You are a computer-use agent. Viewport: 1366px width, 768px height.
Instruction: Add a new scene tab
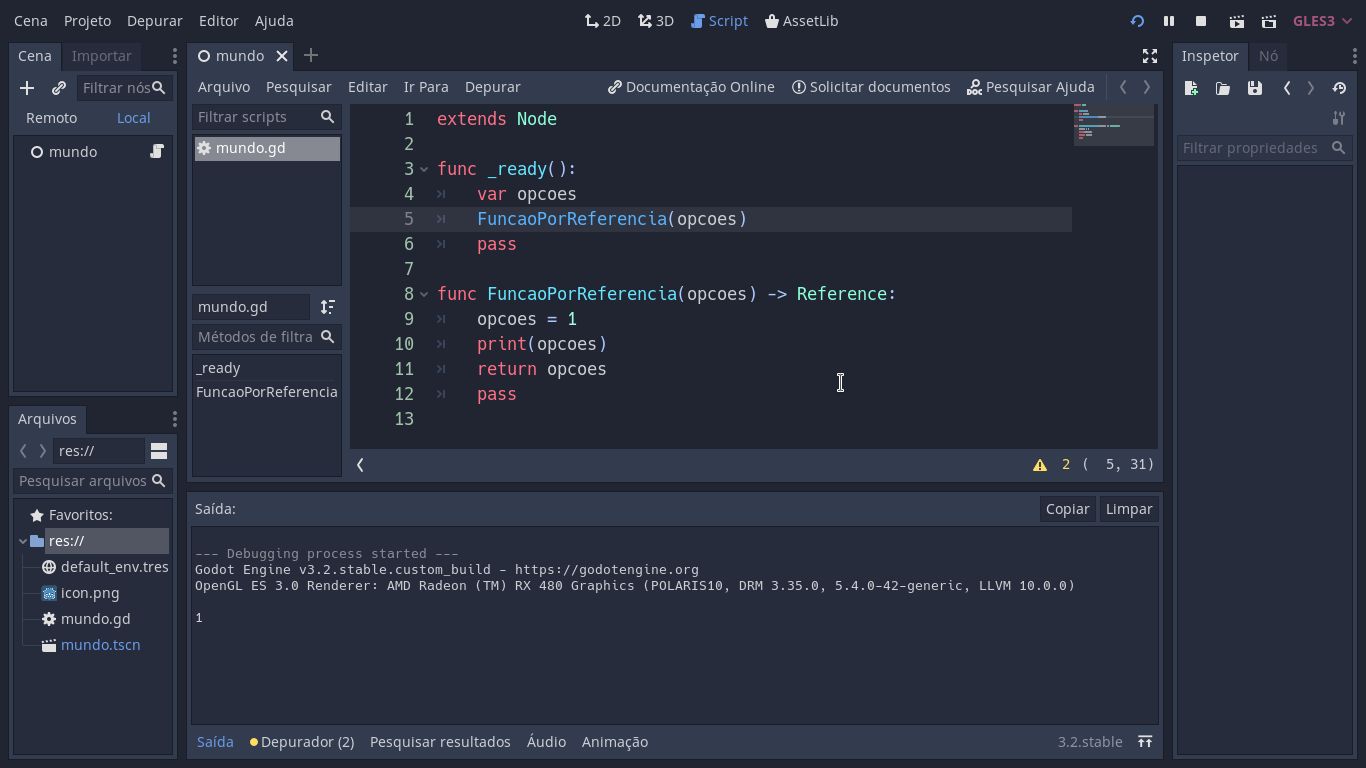pyautogui.click(x=311, y=56)
